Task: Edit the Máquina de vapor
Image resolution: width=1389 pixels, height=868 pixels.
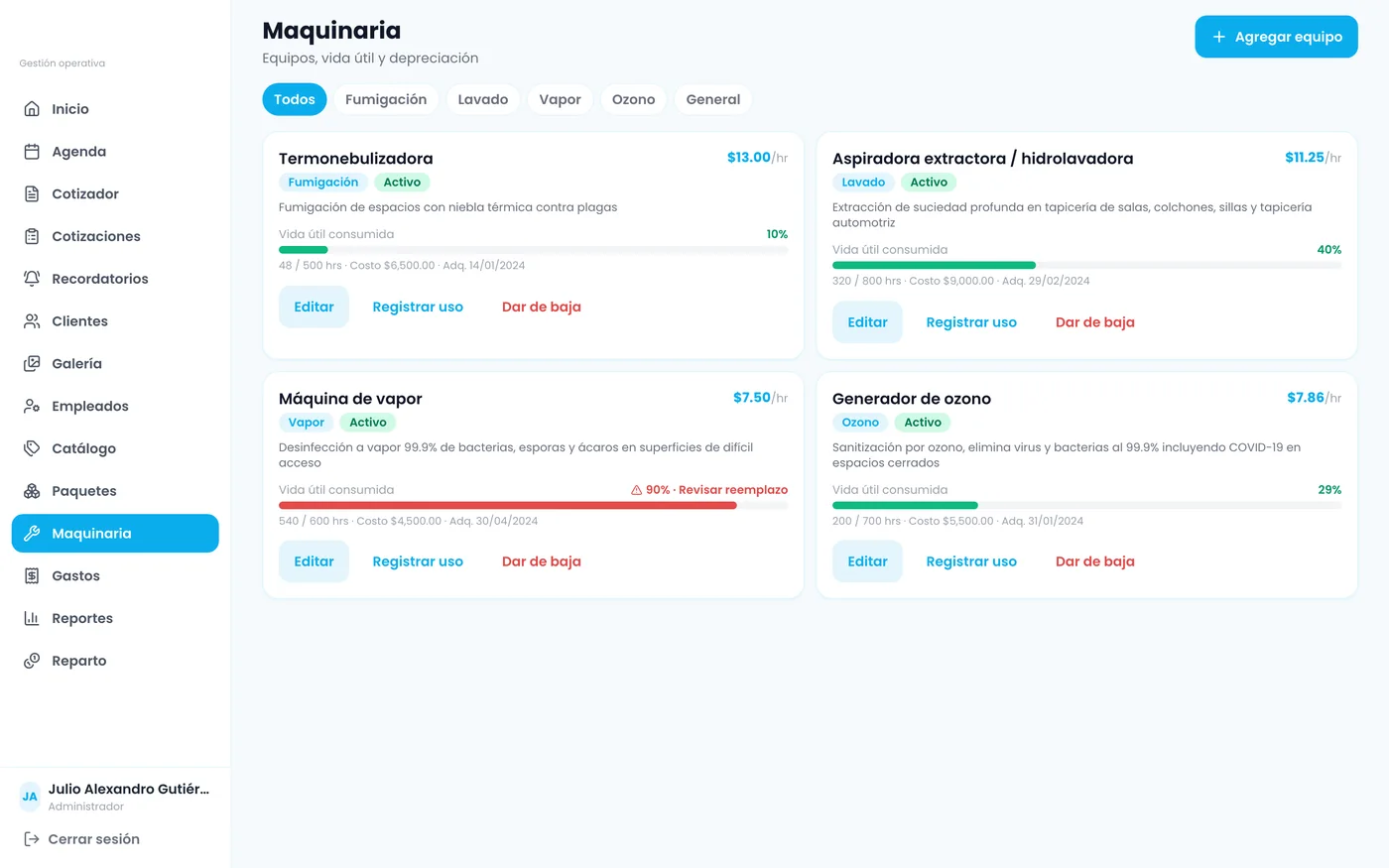Action: 314,561
